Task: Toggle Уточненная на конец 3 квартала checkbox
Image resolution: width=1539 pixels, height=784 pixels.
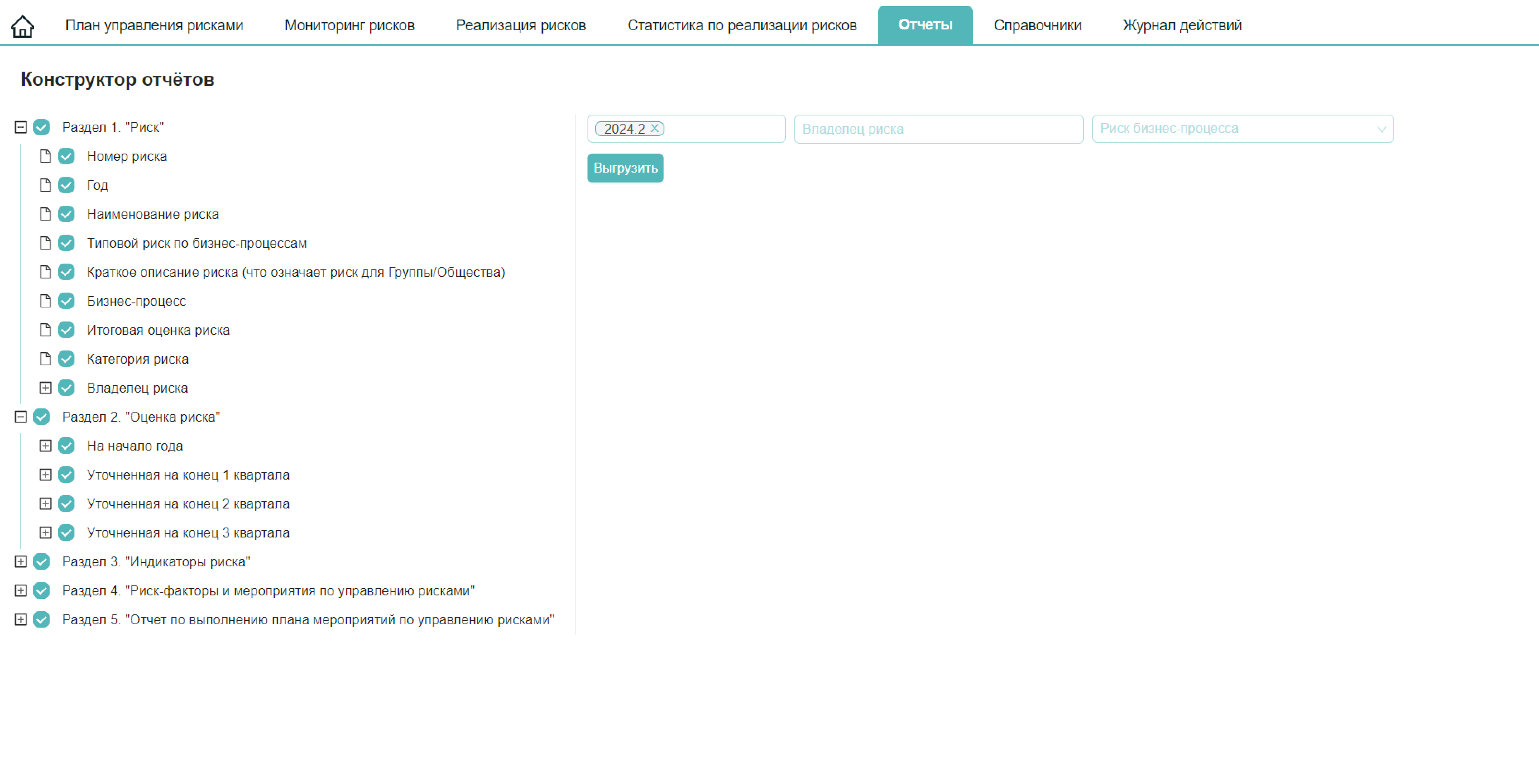Action: click(66, 533)
